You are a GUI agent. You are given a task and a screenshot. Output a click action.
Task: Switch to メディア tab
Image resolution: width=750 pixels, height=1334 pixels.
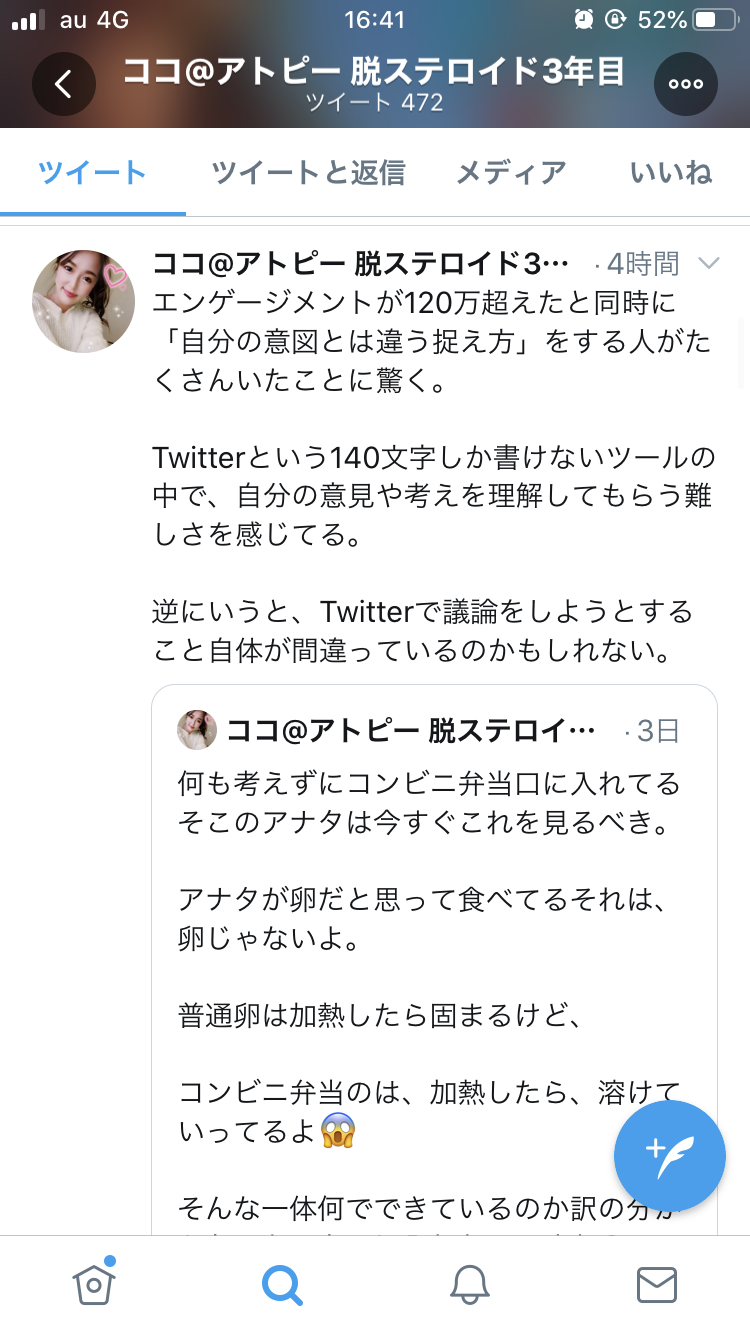click(x=511, y=173)
